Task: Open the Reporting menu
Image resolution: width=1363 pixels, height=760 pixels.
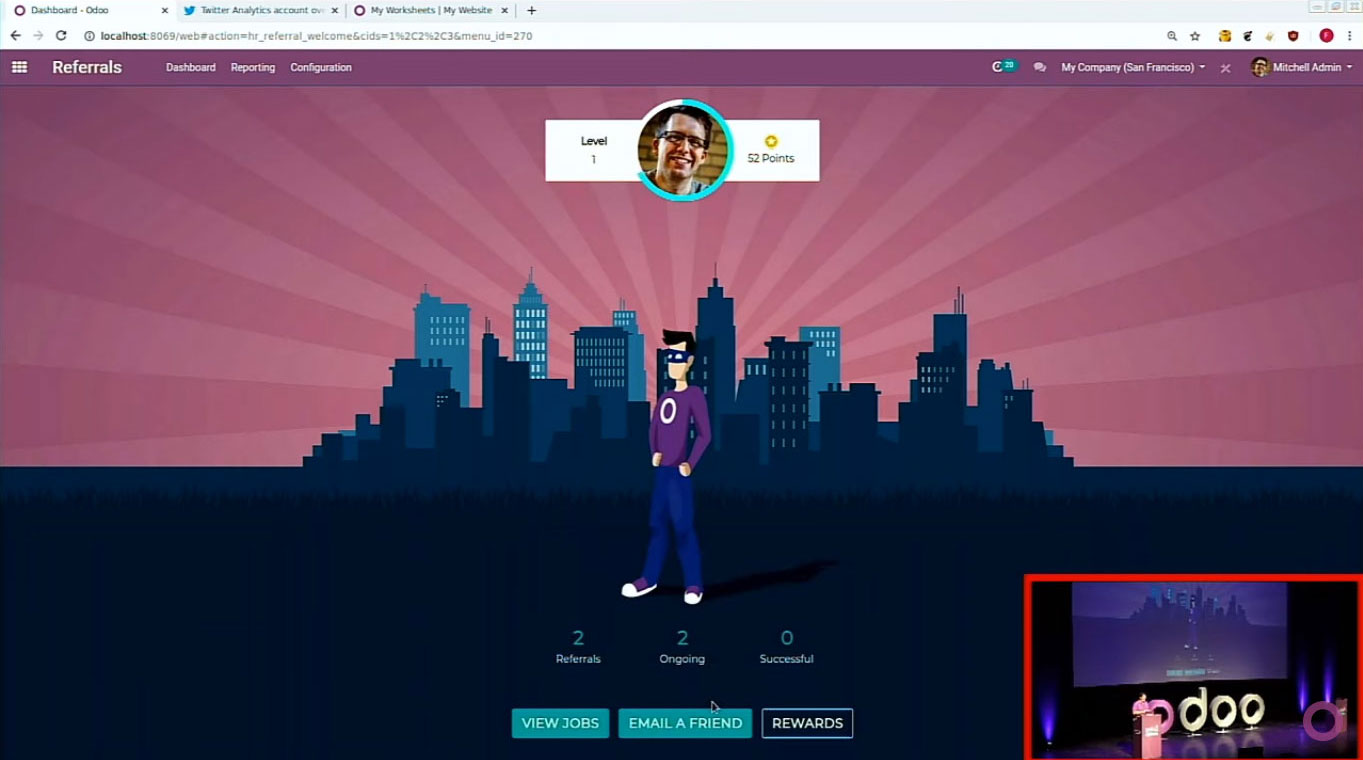Action: [253, 67]
